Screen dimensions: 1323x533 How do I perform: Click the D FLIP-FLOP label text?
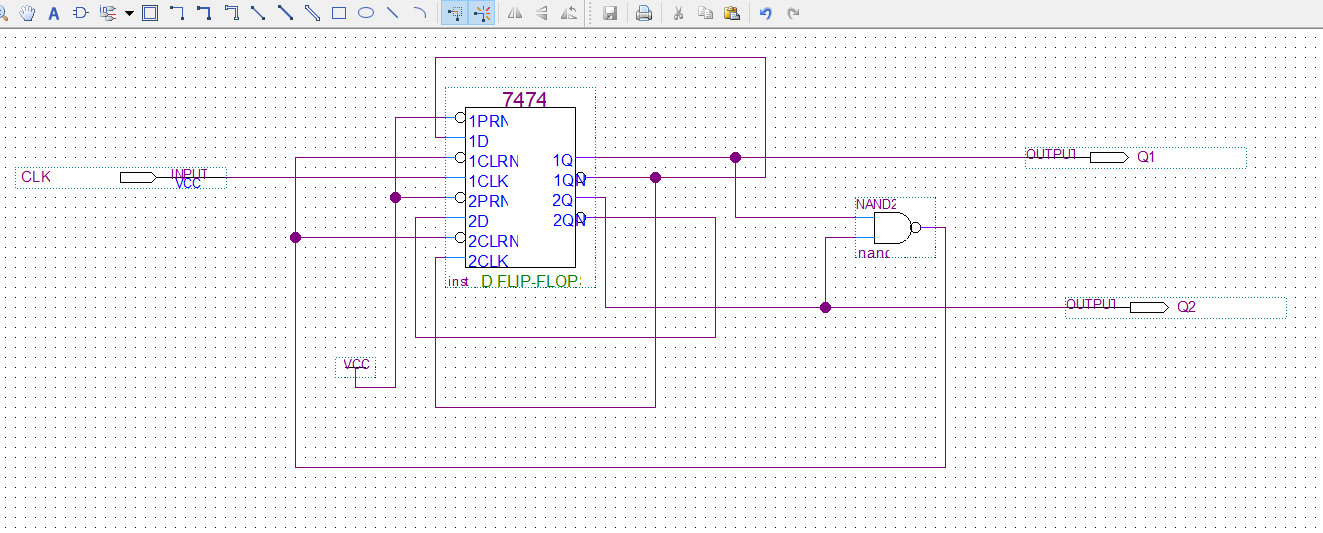530,282
